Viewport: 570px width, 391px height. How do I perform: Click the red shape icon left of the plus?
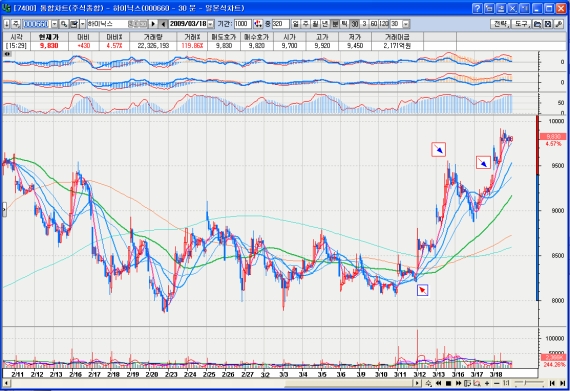tap(477, 383)
